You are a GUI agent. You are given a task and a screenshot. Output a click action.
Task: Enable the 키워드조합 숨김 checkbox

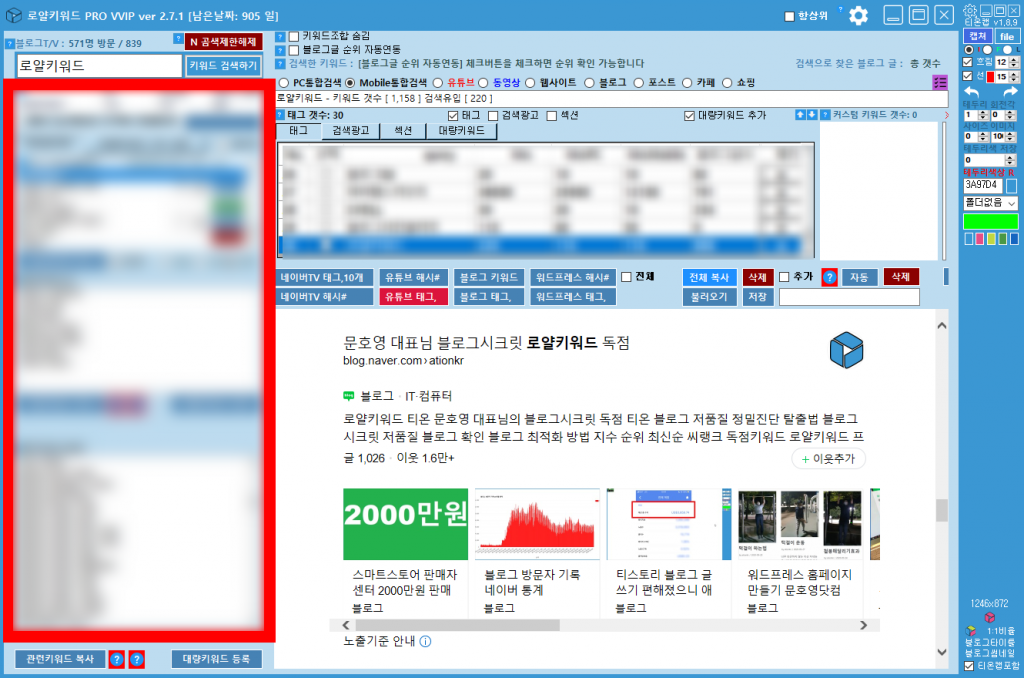(294, 37)
